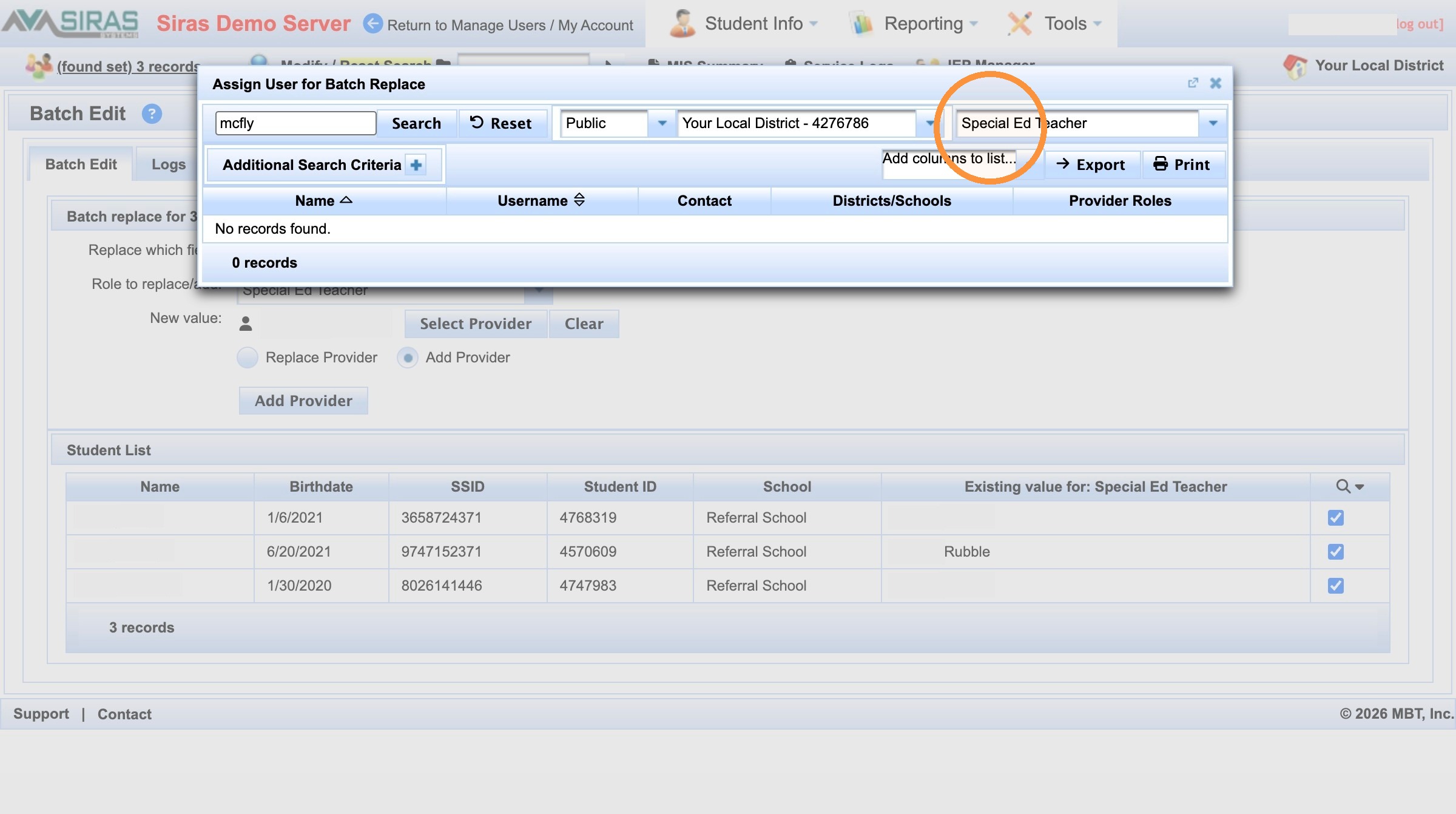Open Batch Edit help question mark icon
The height and width of the screenshot is (814, 1456).
[152, 114]
